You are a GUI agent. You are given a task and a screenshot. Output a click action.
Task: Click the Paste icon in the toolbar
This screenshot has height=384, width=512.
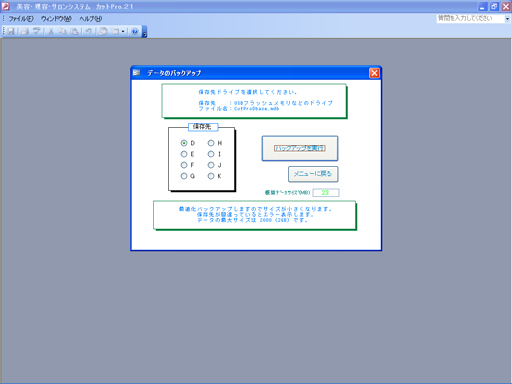click(x=74, y=31)
